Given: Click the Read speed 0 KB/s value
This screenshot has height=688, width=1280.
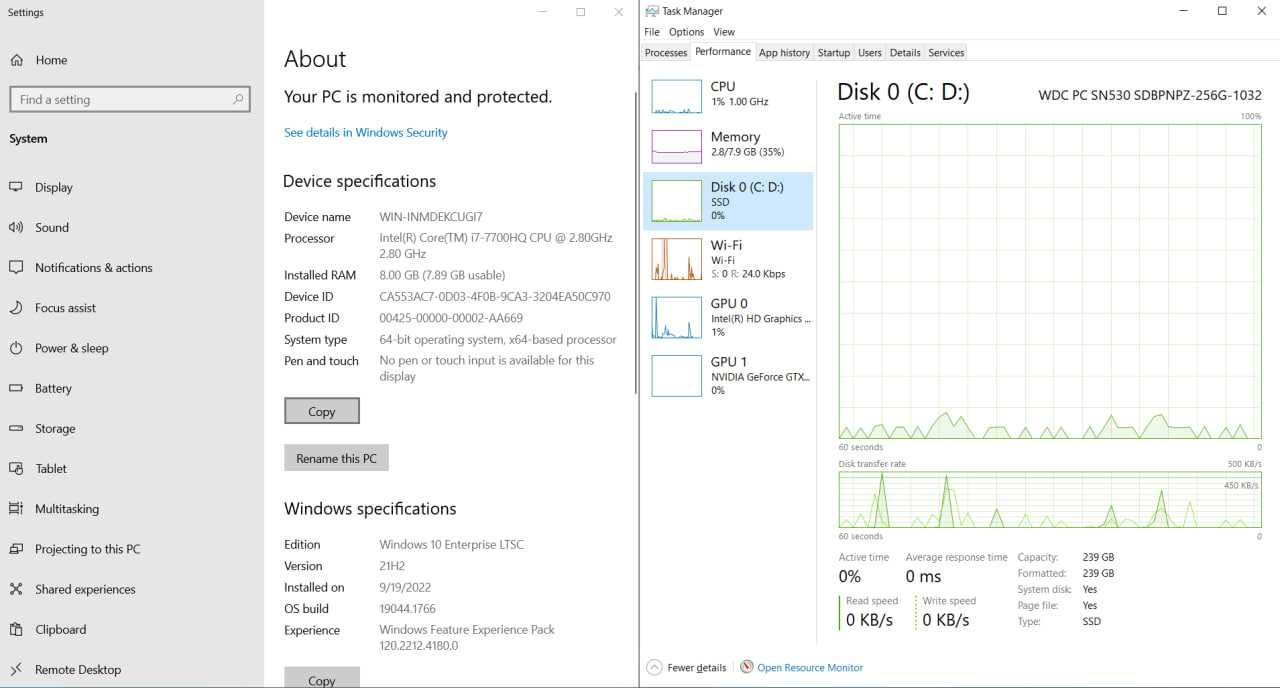Looking at the screenshot, I should (x=870, y=620).
